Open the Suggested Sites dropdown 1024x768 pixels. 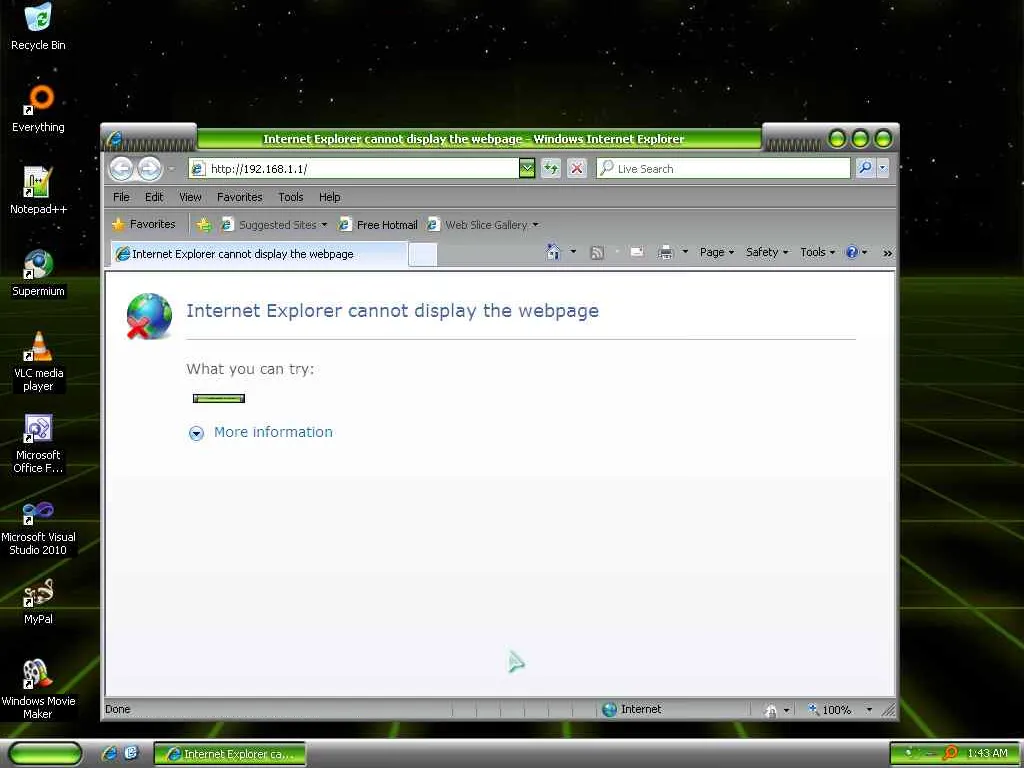pyautogui.click(x=274, y=225)
